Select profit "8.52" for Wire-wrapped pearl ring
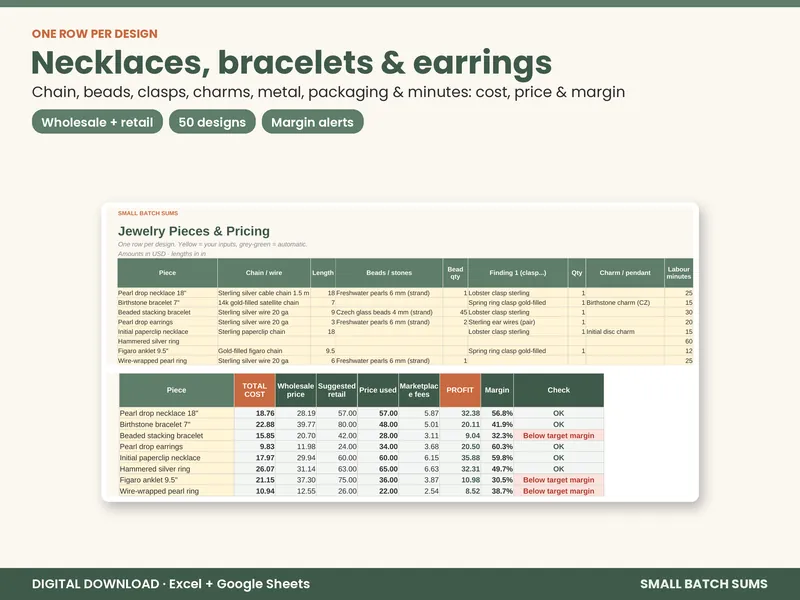Image resolution: width=800 pixels, height=600 pixels. point(460,491)
